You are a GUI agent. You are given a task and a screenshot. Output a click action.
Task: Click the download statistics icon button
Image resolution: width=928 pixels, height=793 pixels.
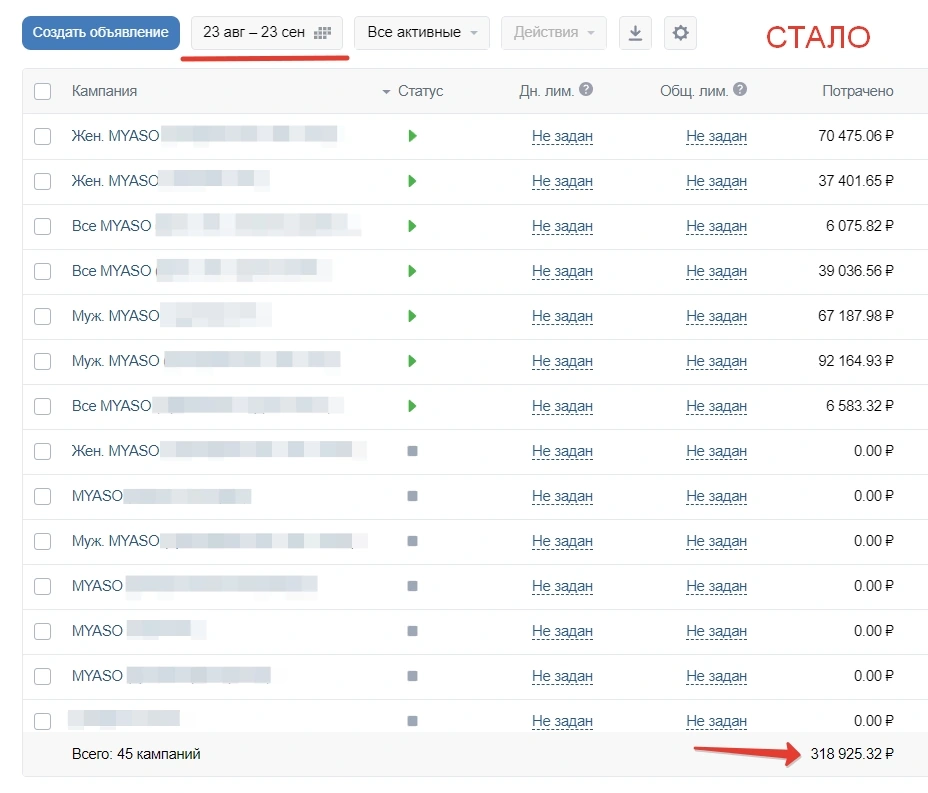(x=635, y=33)
